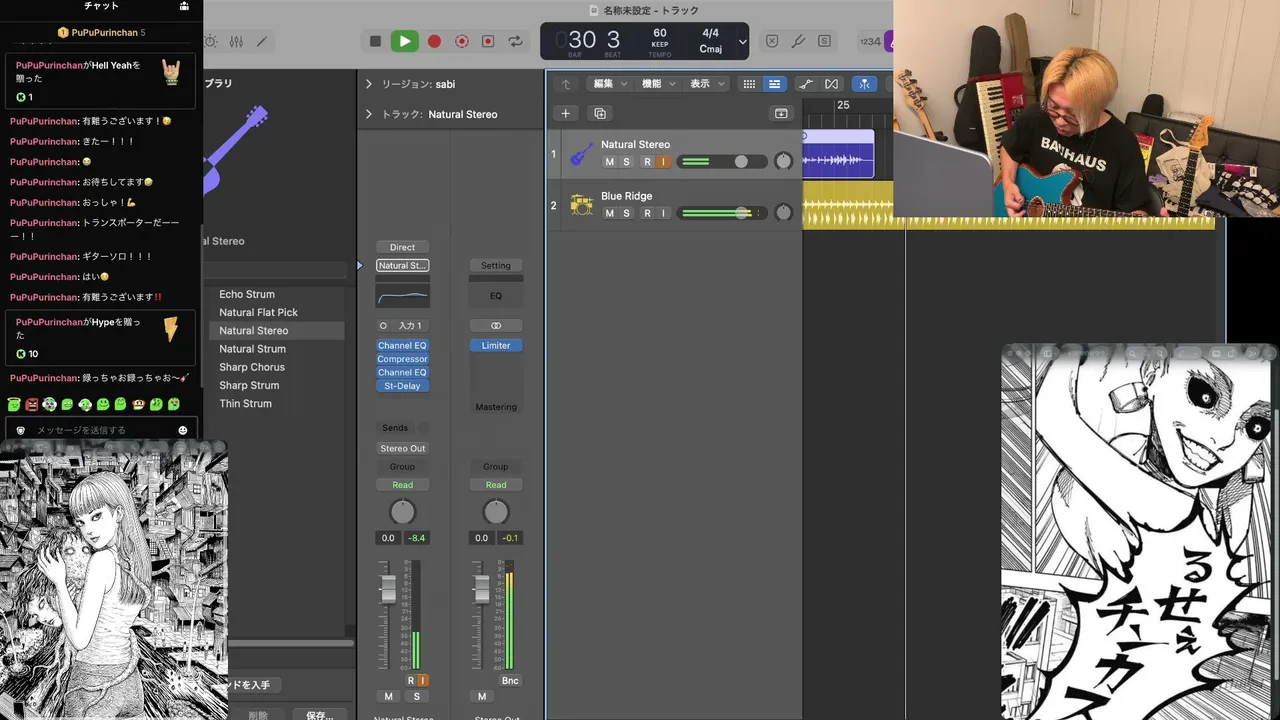This screenshot has height=720, width=1280.
Task: Click the green Play button
Action: 404,41
